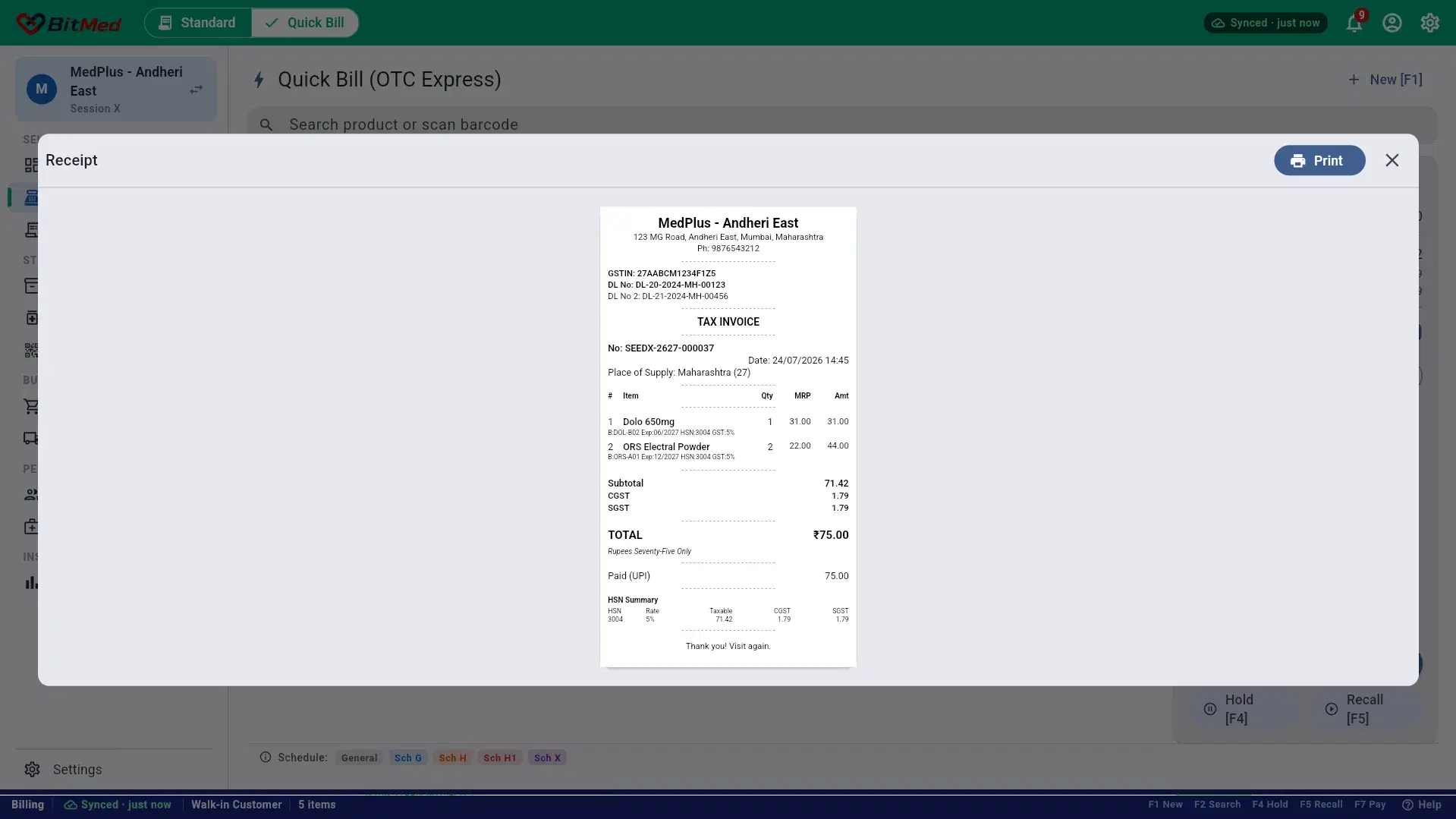Click Place of Supply Maharashtra line

coord(679,373)
